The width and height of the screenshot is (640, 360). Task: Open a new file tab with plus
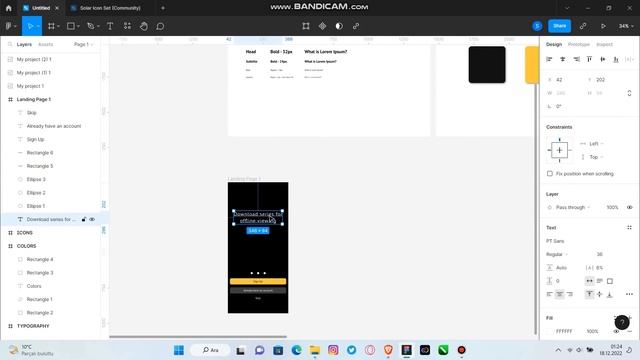point(163,8)
